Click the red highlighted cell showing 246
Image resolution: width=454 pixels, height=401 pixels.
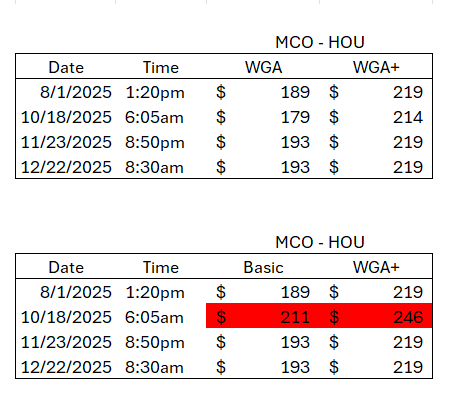point(376,316)
